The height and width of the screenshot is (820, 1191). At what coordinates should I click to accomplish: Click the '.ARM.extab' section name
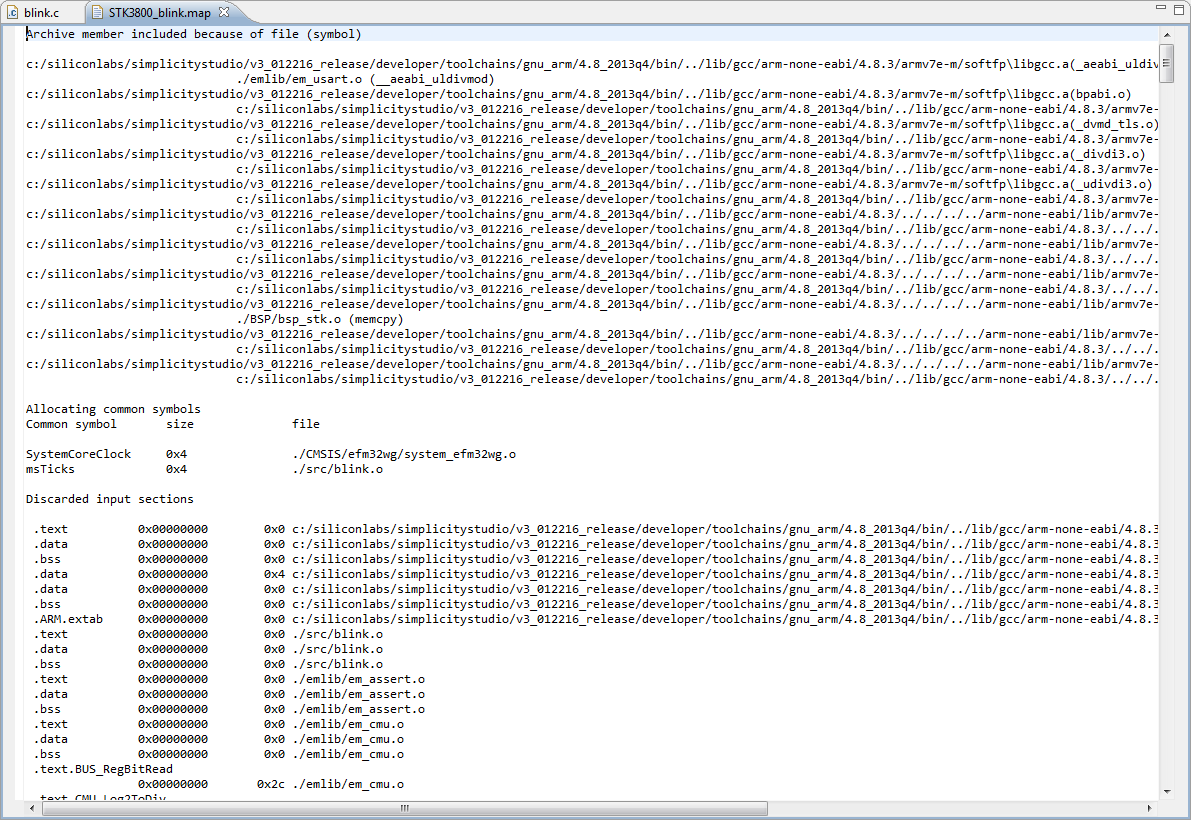point(68,619)
